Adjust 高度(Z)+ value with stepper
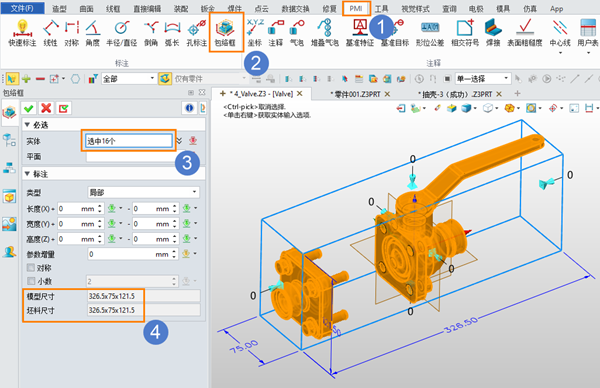The width and height of the screenshot is (600, 388). coord(100,239)
